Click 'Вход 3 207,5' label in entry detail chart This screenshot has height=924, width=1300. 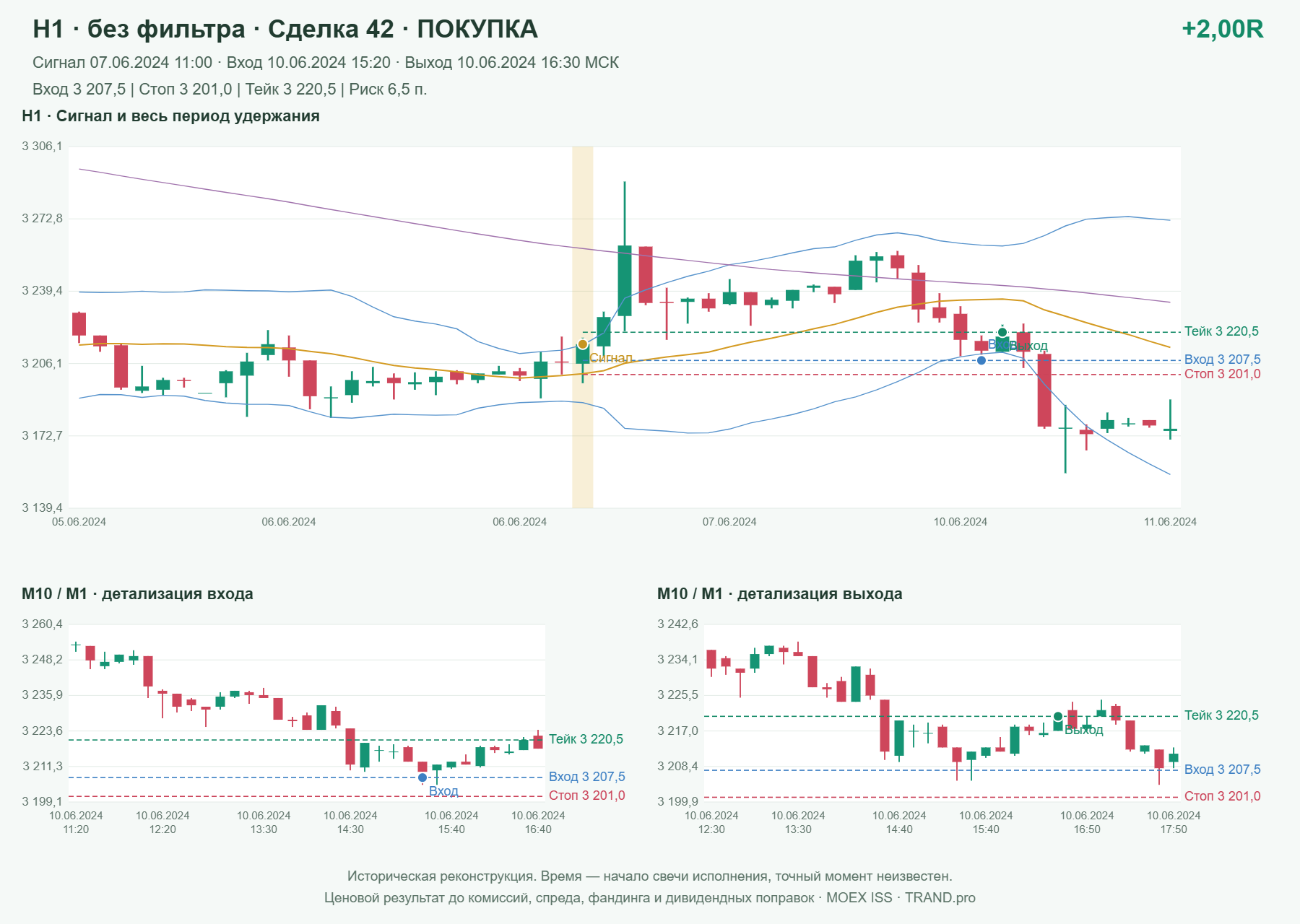pyautogui.click(x=586, y=777)
